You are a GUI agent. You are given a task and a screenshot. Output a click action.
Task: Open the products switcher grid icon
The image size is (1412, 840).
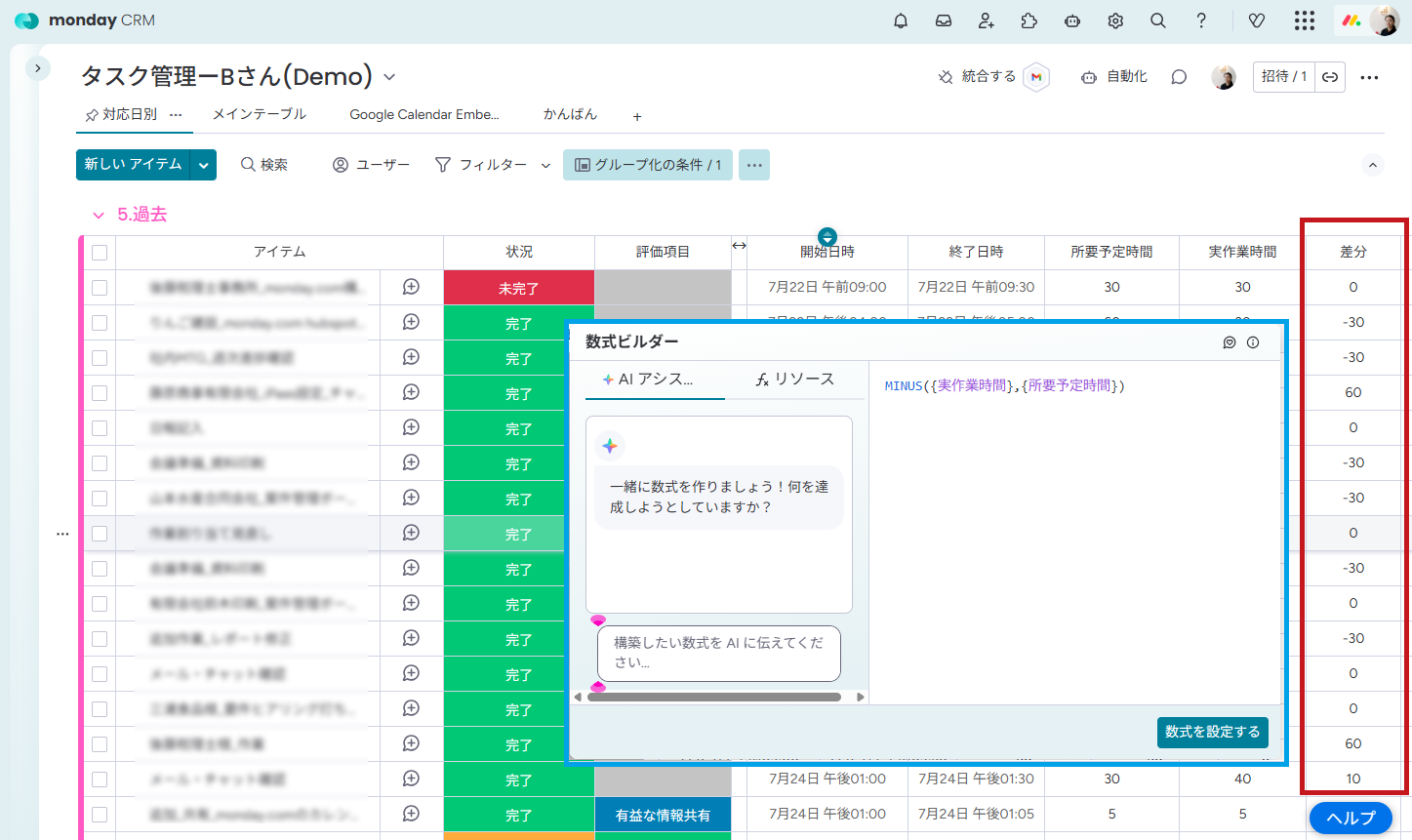(1305, 20)
